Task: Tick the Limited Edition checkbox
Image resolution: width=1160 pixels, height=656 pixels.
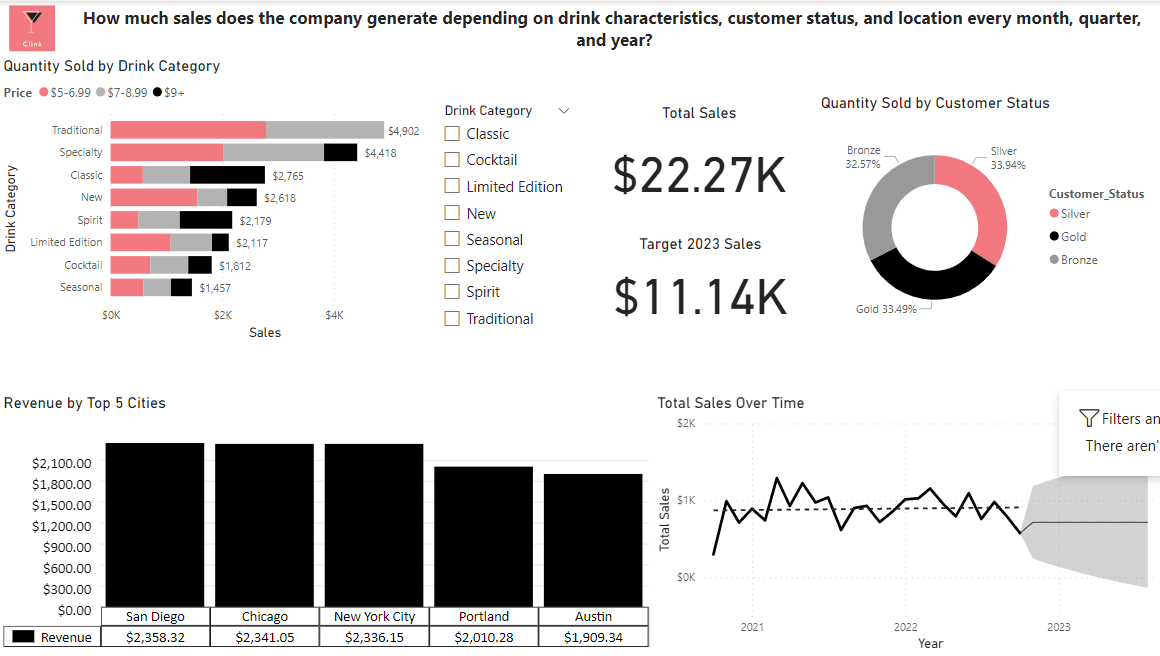Action: pyautogui.click(x=452, y=186)
